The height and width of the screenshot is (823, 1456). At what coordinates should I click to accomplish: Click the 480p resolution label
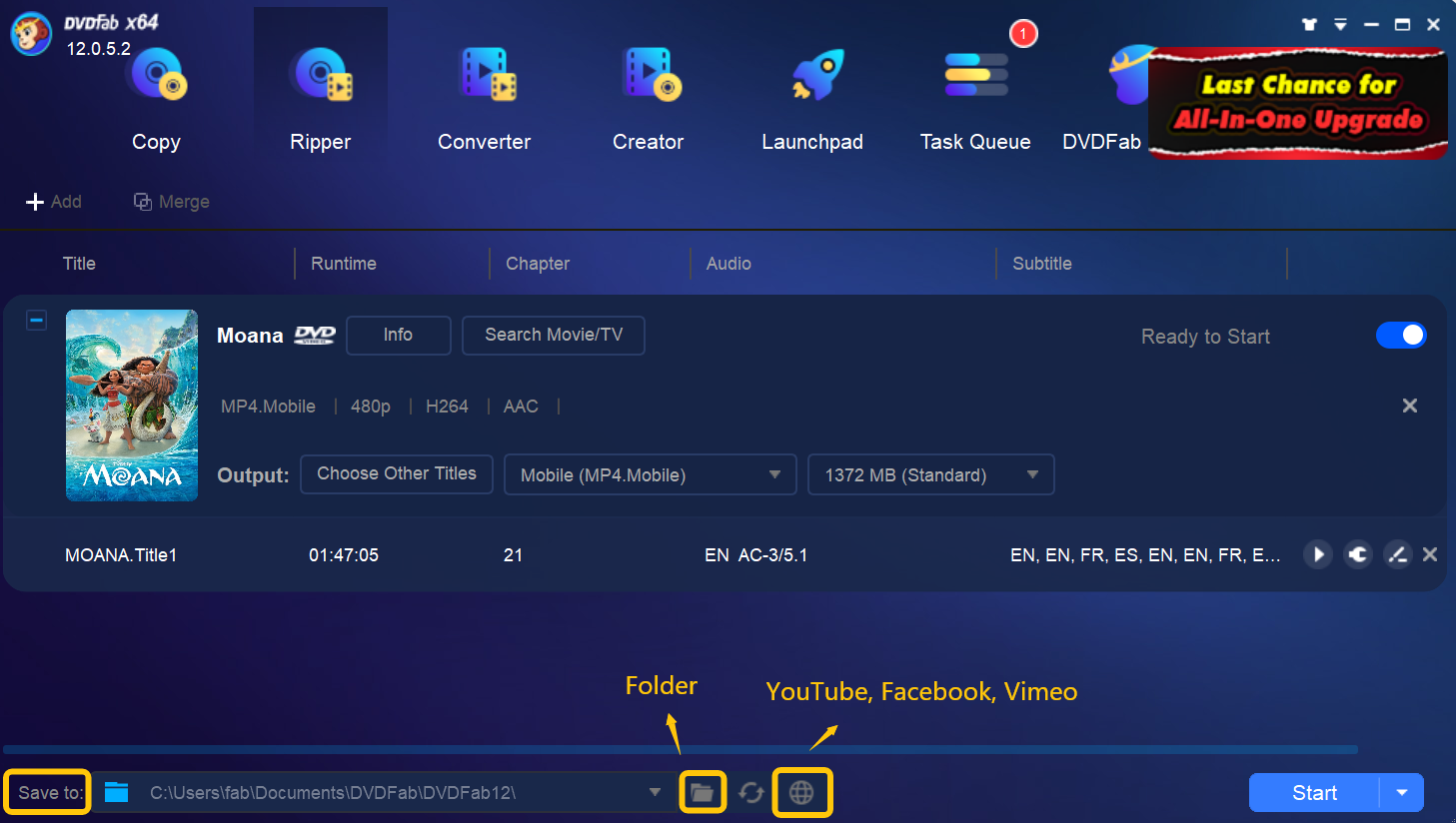click(x=371, y=407)
